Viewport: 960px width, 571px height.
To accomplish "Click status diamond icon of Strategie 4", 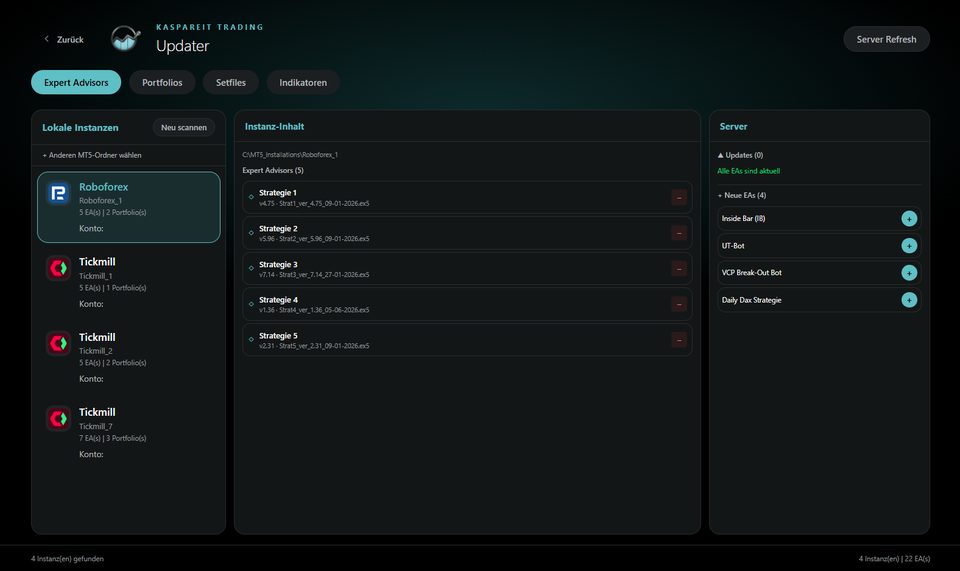I will 251,304.
